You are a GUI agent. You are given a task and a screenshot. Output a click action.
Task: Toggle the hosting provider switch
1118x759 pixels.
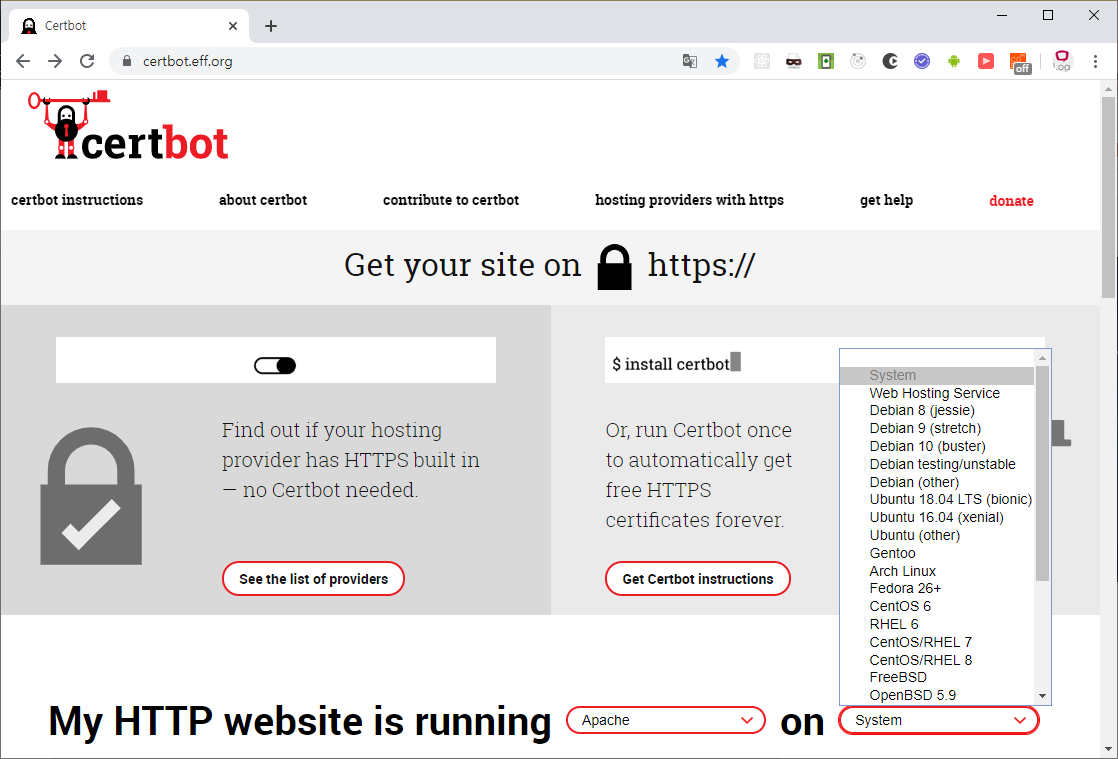click(x=275, y=366)
